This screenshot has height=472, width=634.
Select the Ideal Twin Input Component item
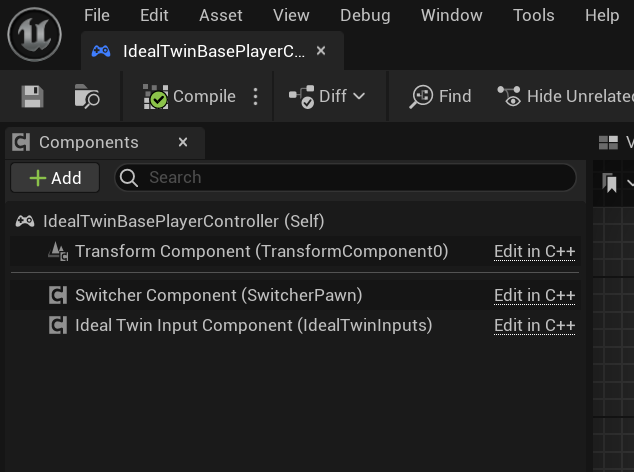(x=253, y=325)
